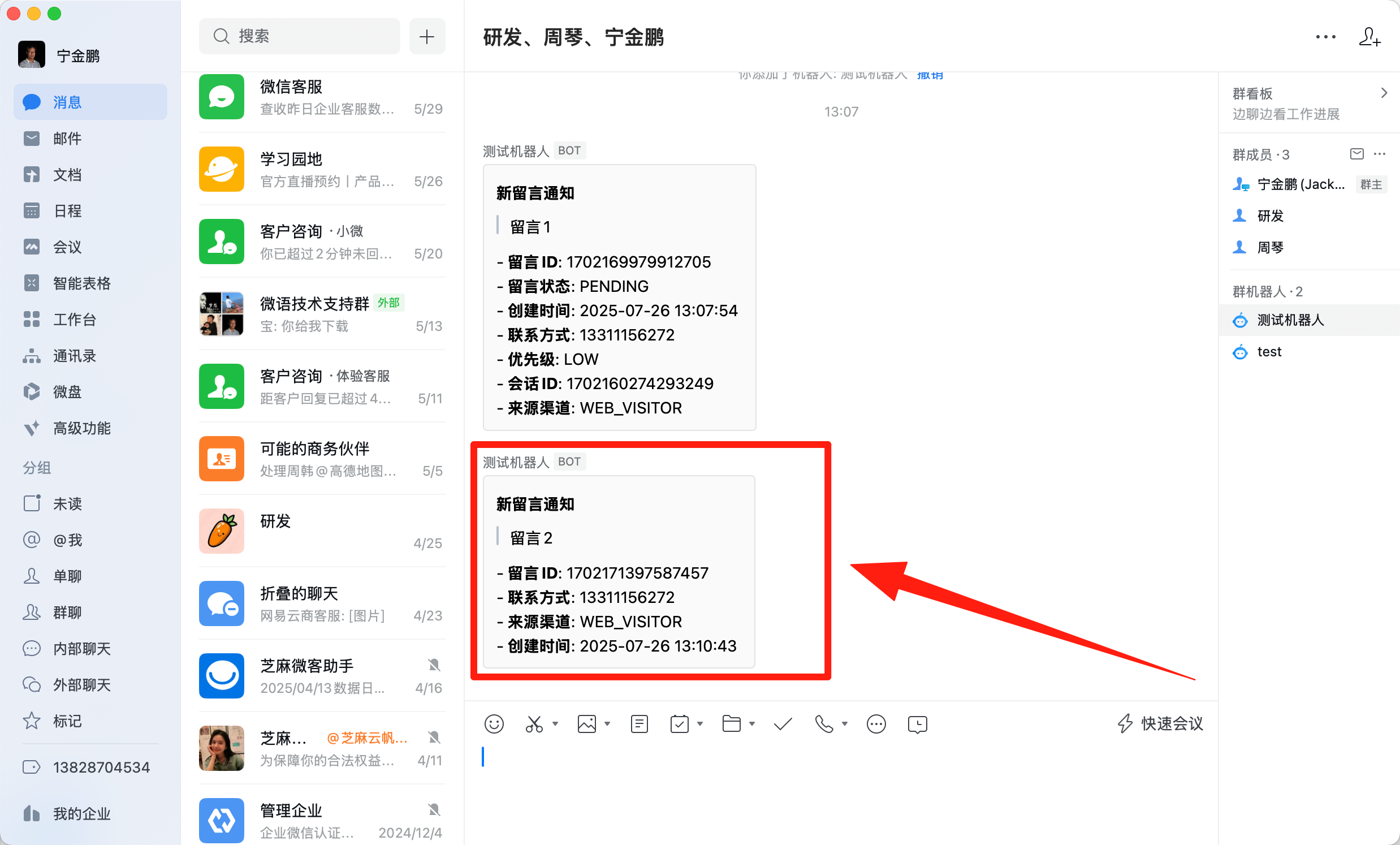Open the 高级功能 advanced features icon
Screen dimensions: 1400x845
pyautogui.click(x=32, y=428)
